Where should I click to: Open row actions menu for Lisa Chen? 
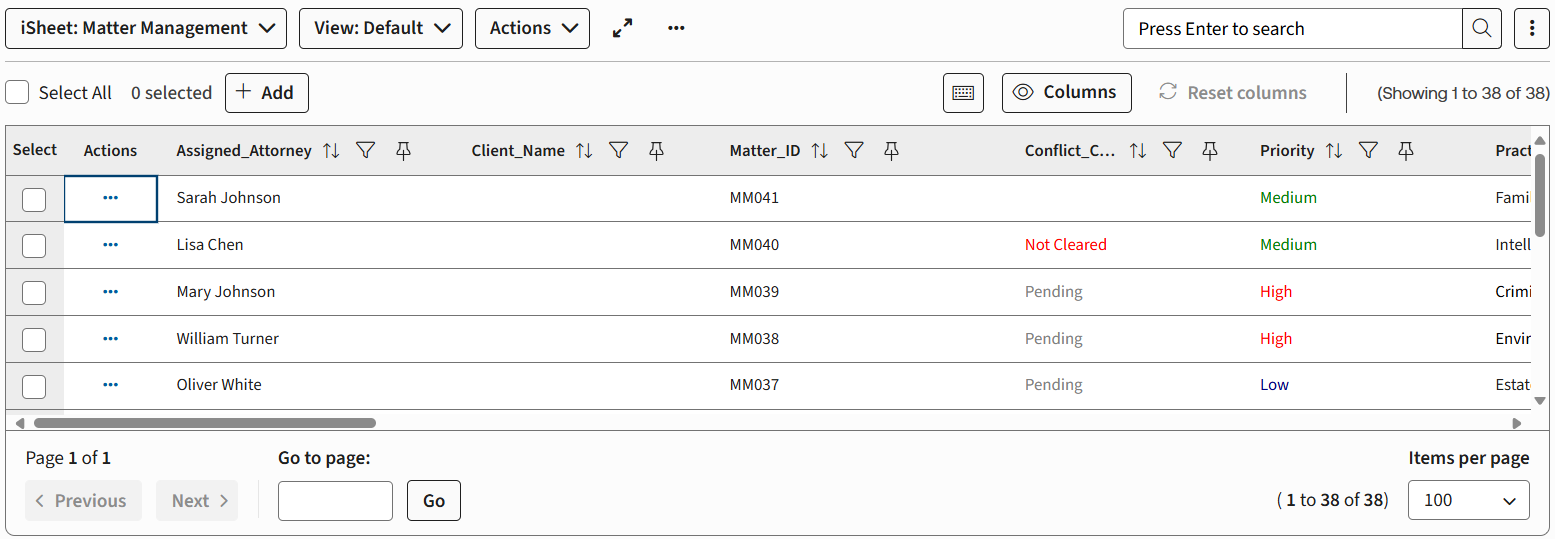[x=110, y=245]
